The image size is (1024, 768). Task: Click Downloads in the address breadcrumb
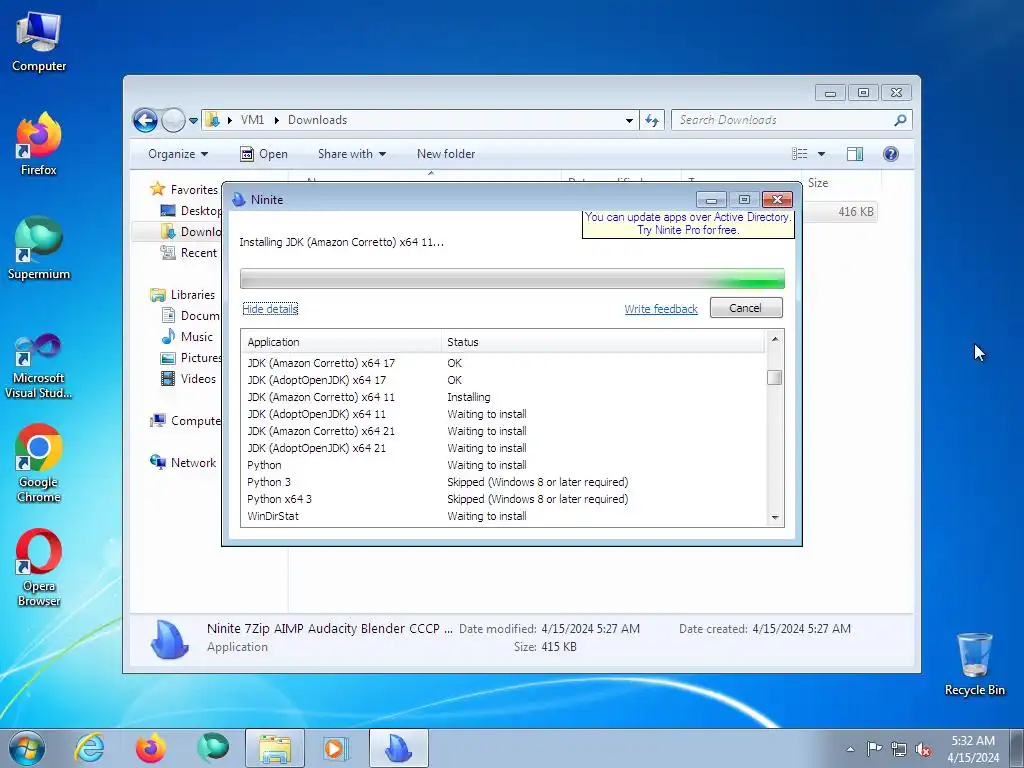pos(317,120)
